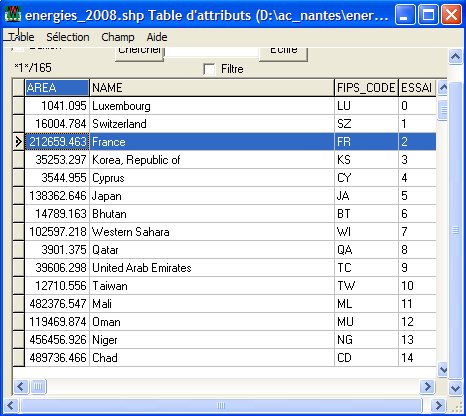Click the window's bottom scroll left arrow
The image size is (466, 416).
pyautogui.click(x=10, y=406)
